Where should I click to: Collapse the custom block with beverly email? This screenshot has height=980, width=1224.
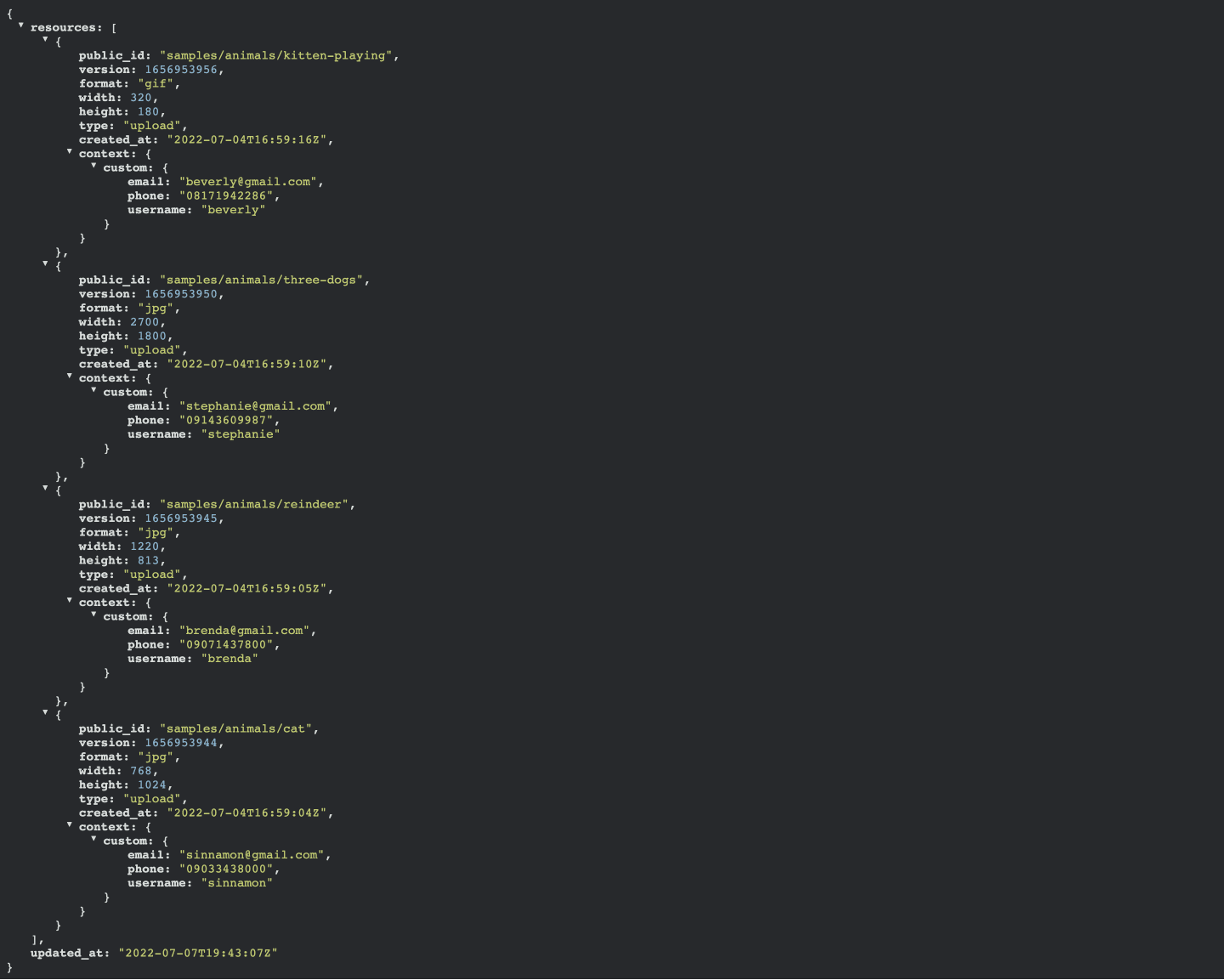[93, 166]
